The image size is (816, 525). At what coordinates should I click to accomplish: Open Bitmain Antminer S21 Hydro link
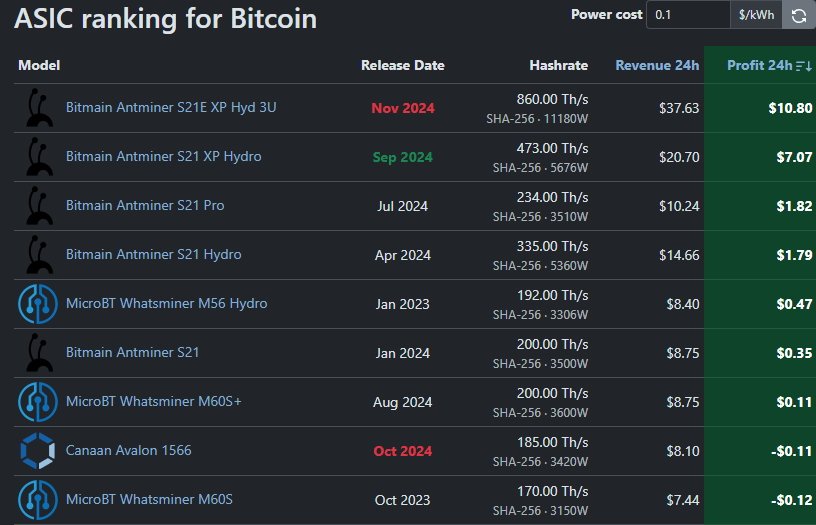click(154, 254)
